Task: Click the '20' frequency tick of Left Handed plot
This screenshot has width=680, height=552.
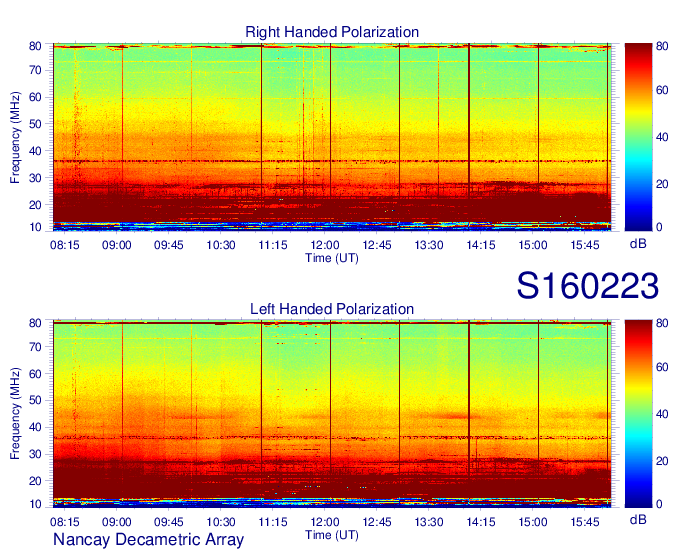Action: (x=35, y=481)
